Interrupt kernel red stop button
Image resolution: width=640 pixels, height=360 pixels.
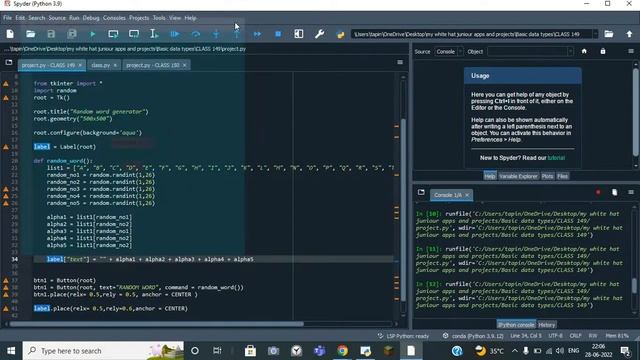coord(598,192)
